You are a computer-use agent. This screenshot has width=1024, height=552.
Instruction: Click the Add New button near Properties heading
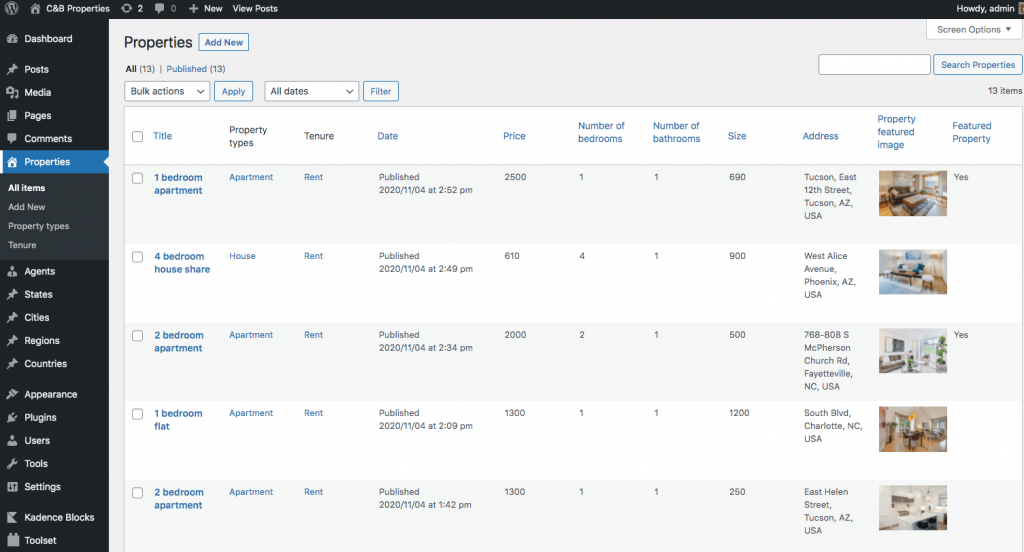click(223, 42)
